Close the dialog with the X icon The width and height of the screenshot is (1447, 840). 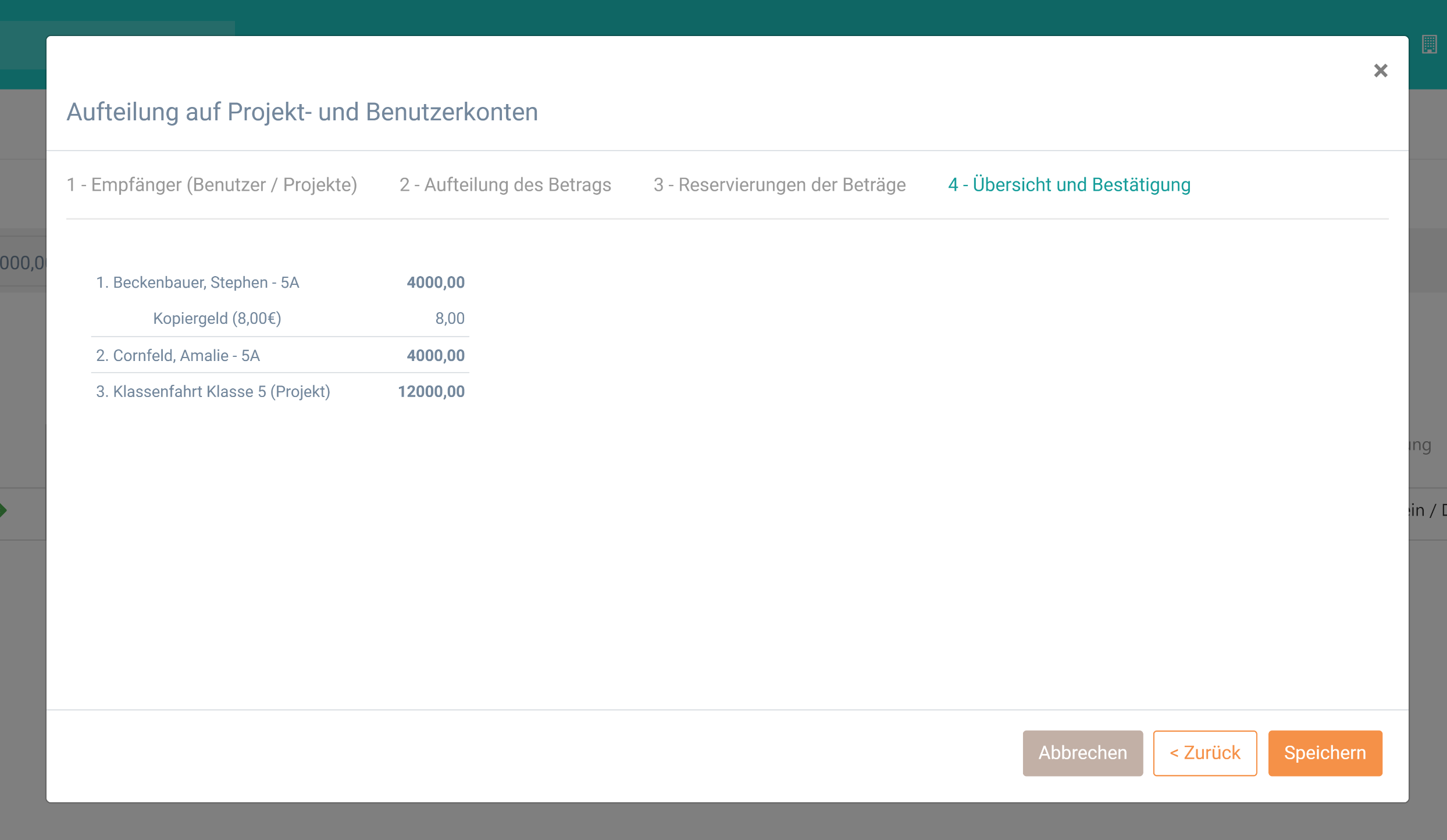(x=1381, y=70)
